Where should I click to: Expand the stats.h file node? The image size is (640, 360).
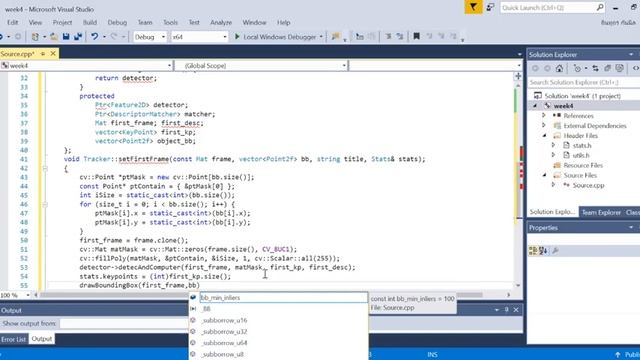pyautogui.click(x=553, y=145)
